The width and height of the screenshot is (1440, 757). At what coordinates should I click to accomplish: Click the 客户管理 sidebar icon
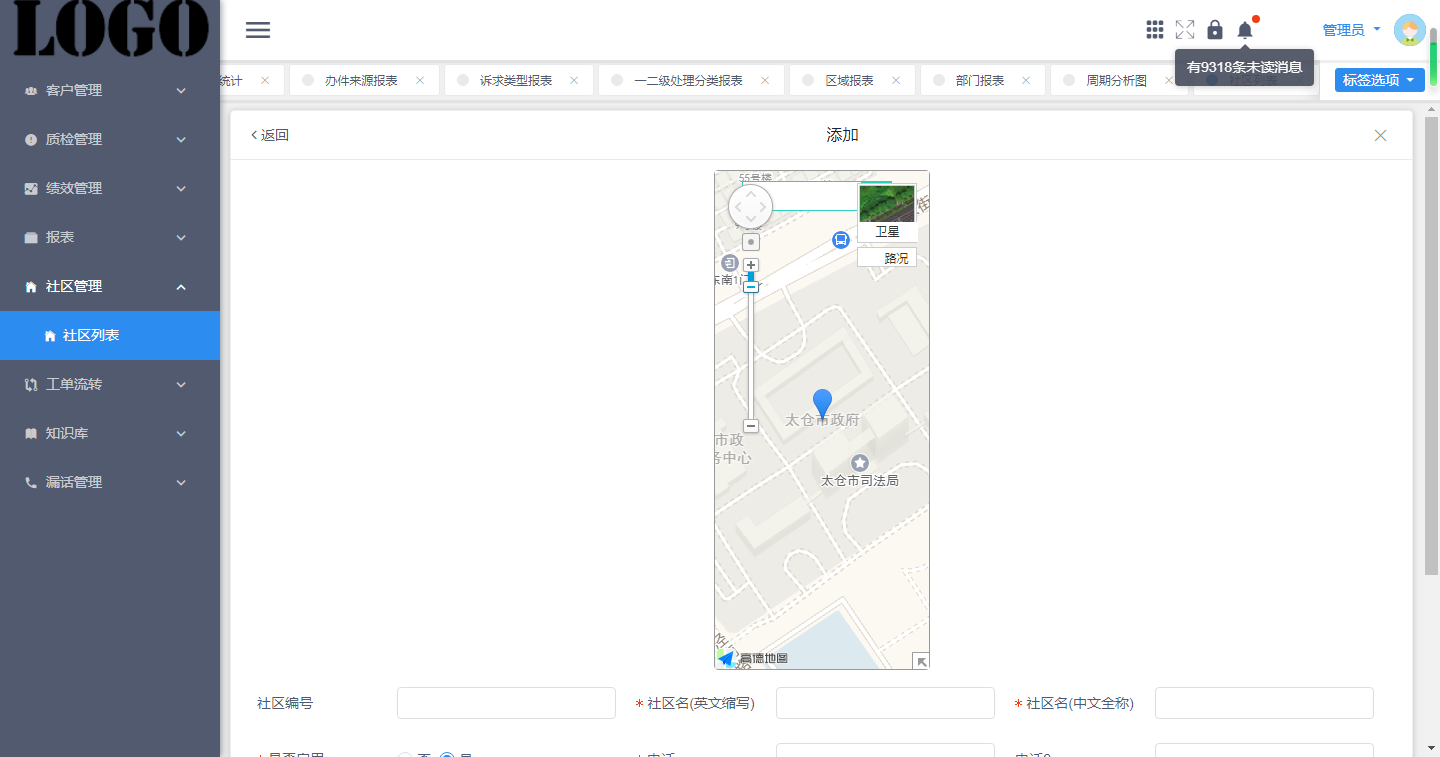click(31, 91)
